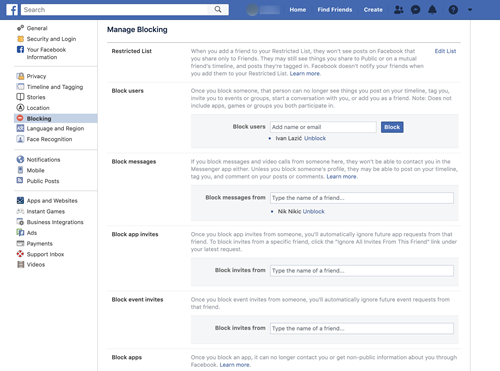The height and width of the screenshot is (371, 500).
Task: Click the Manage Blocking heading
Action: point(137,30)
